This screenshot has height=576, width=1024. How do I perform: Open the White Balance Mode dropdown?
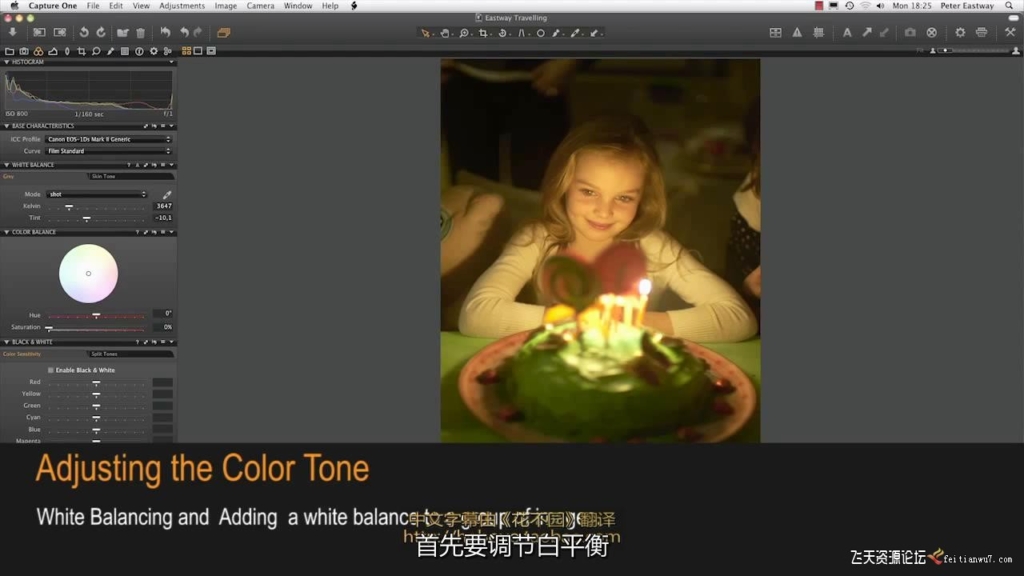point(97,194)
